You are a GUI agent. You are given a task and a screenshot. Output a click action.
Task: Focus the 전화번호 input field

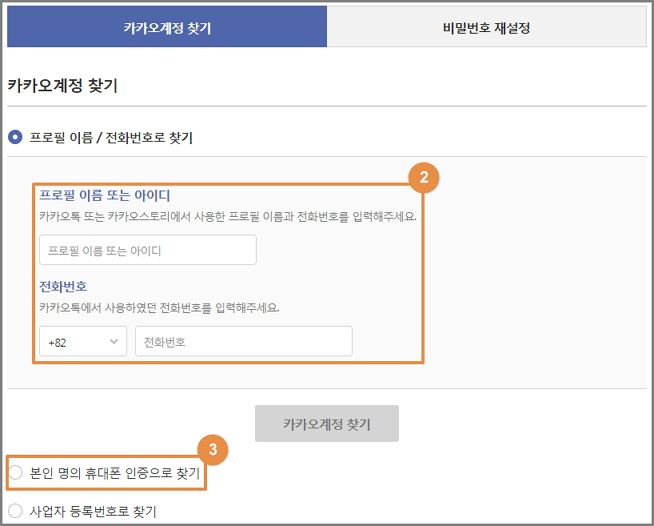coord(244,342)
